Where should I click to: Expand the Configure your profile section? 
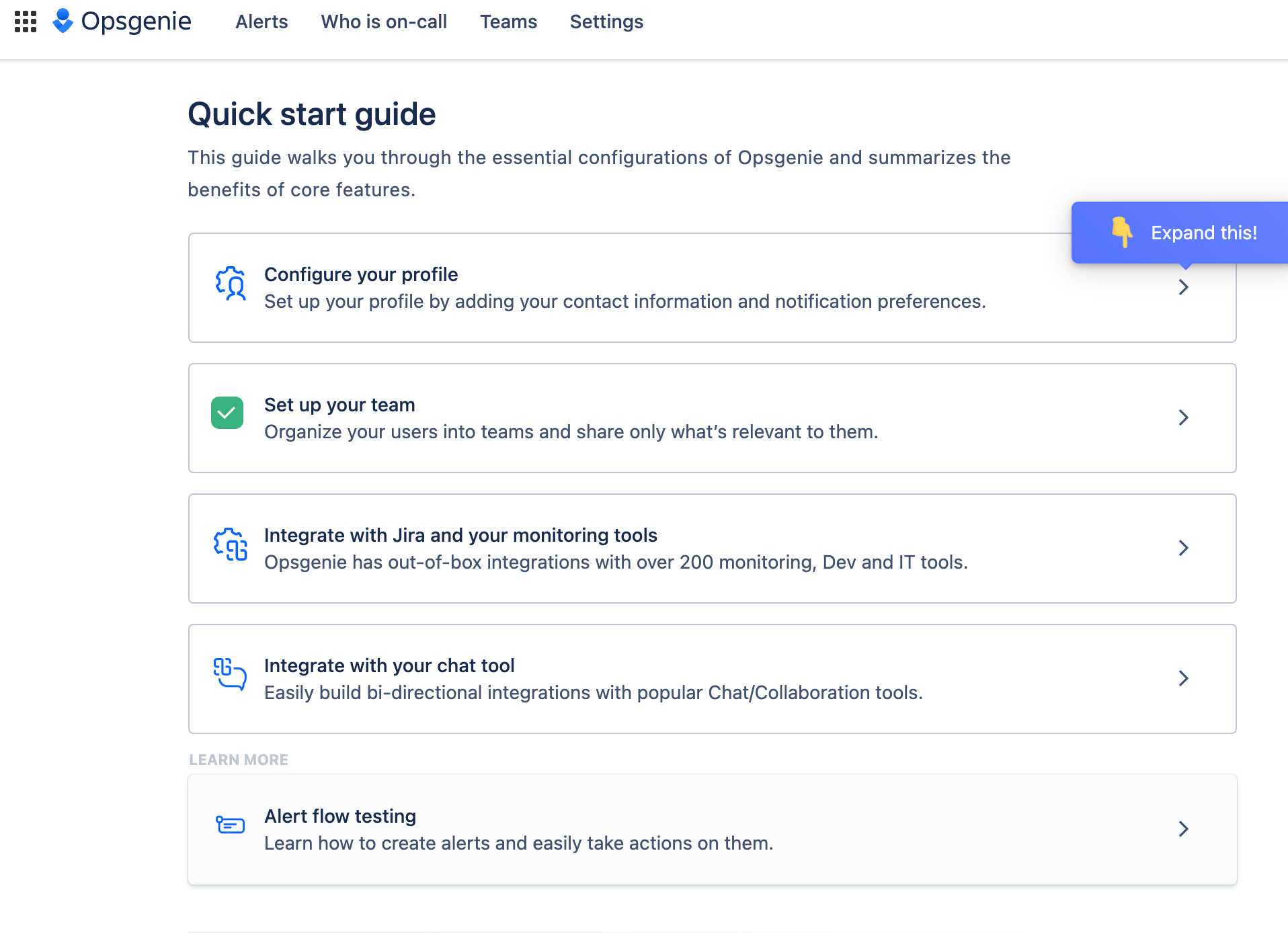click(x=1184, y=288)
